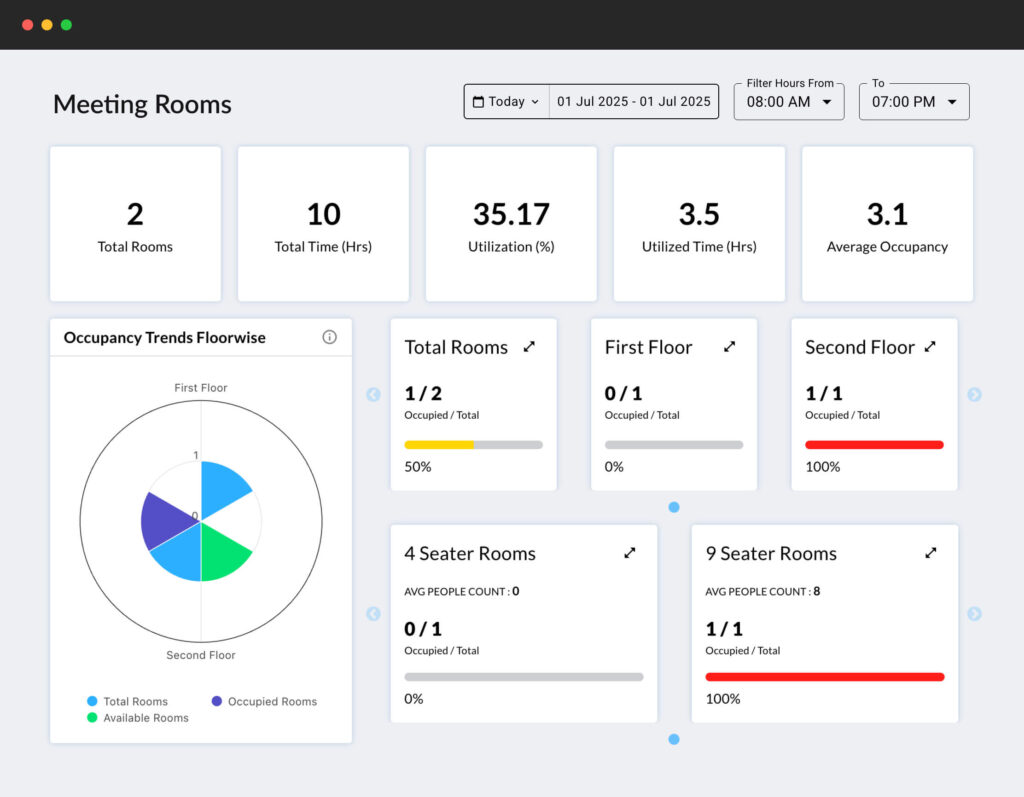The height and width of the screenshot is (797, 1024).
Task: Click the Occupancy Trends info icon
Action: coord(329,338)
